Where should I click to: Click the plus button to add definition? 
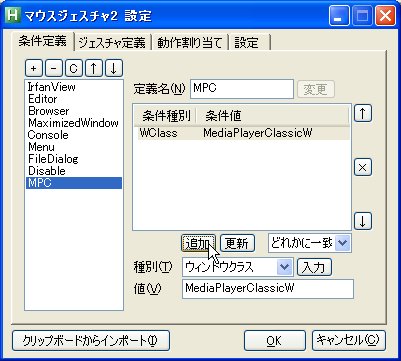point(34,69)
